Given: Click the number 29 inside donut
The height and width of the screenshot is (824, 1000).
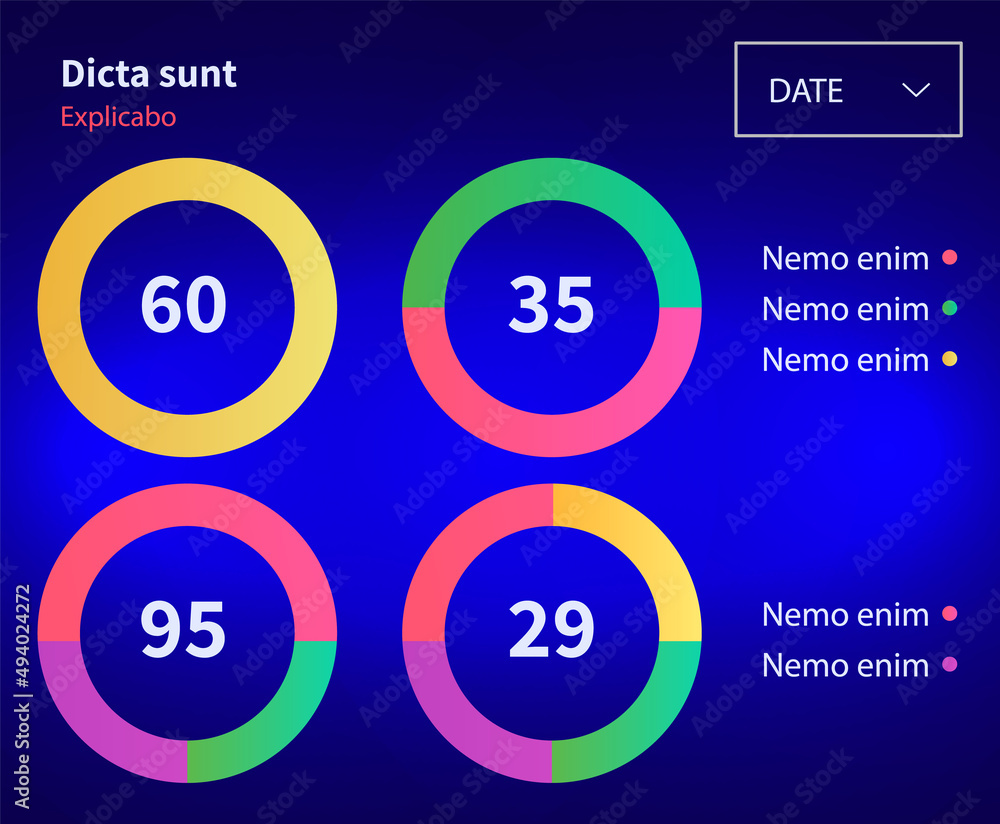Looking at the screenshot, I should point(551,630).
